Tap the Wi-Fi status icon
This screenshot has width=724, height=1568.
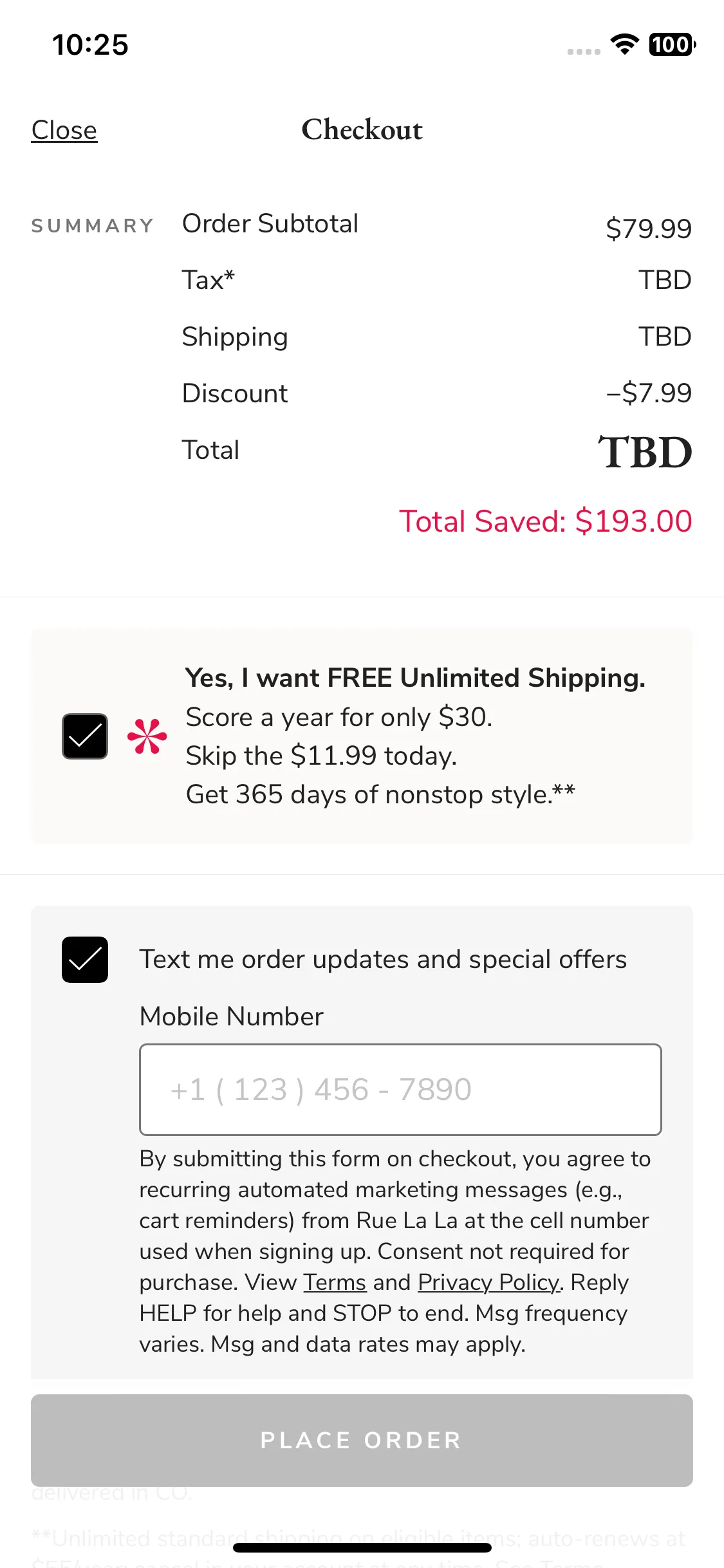(624, 44)
